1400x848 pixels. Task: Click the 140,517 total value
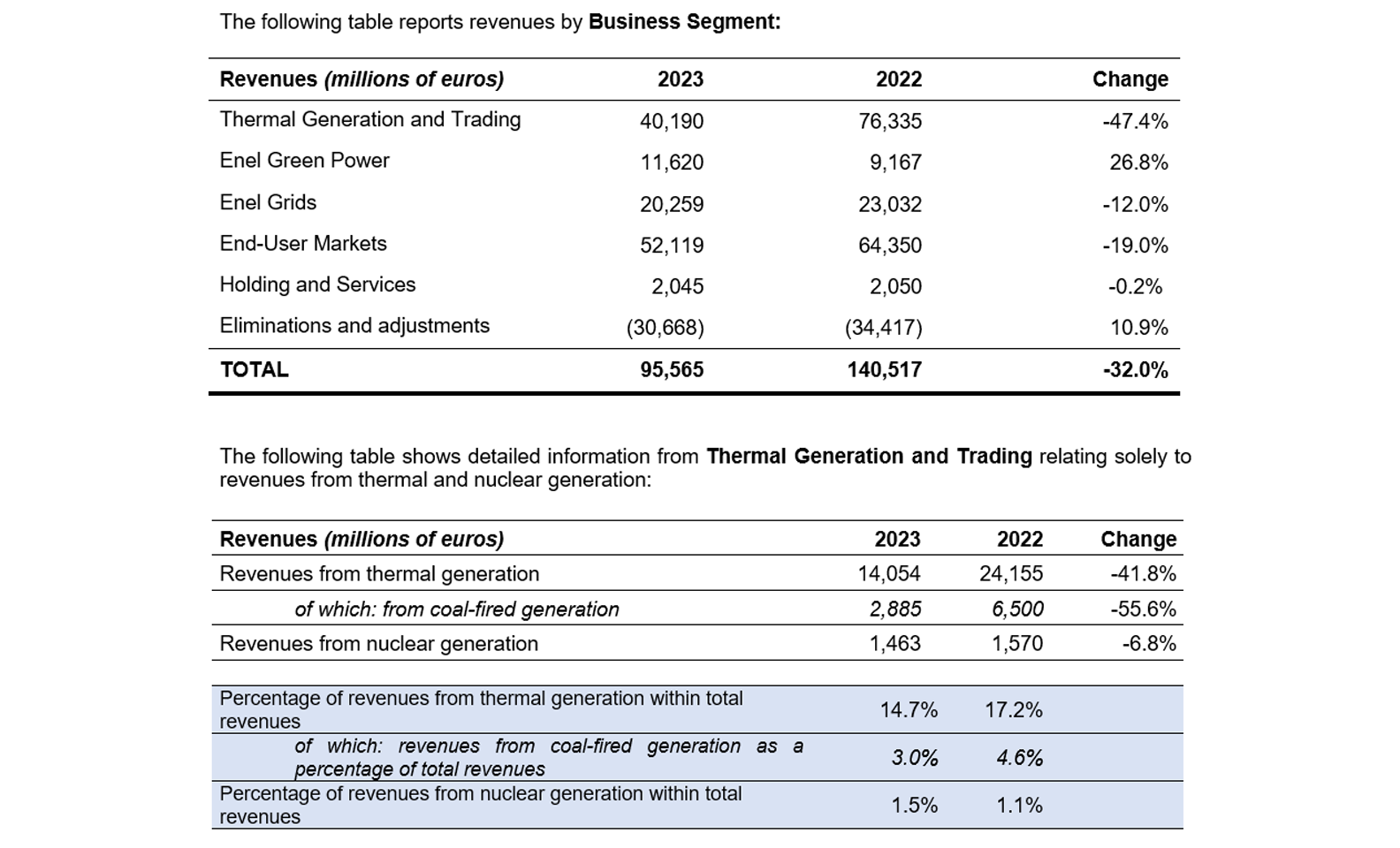pyautogui.click(x=885, y=369)
